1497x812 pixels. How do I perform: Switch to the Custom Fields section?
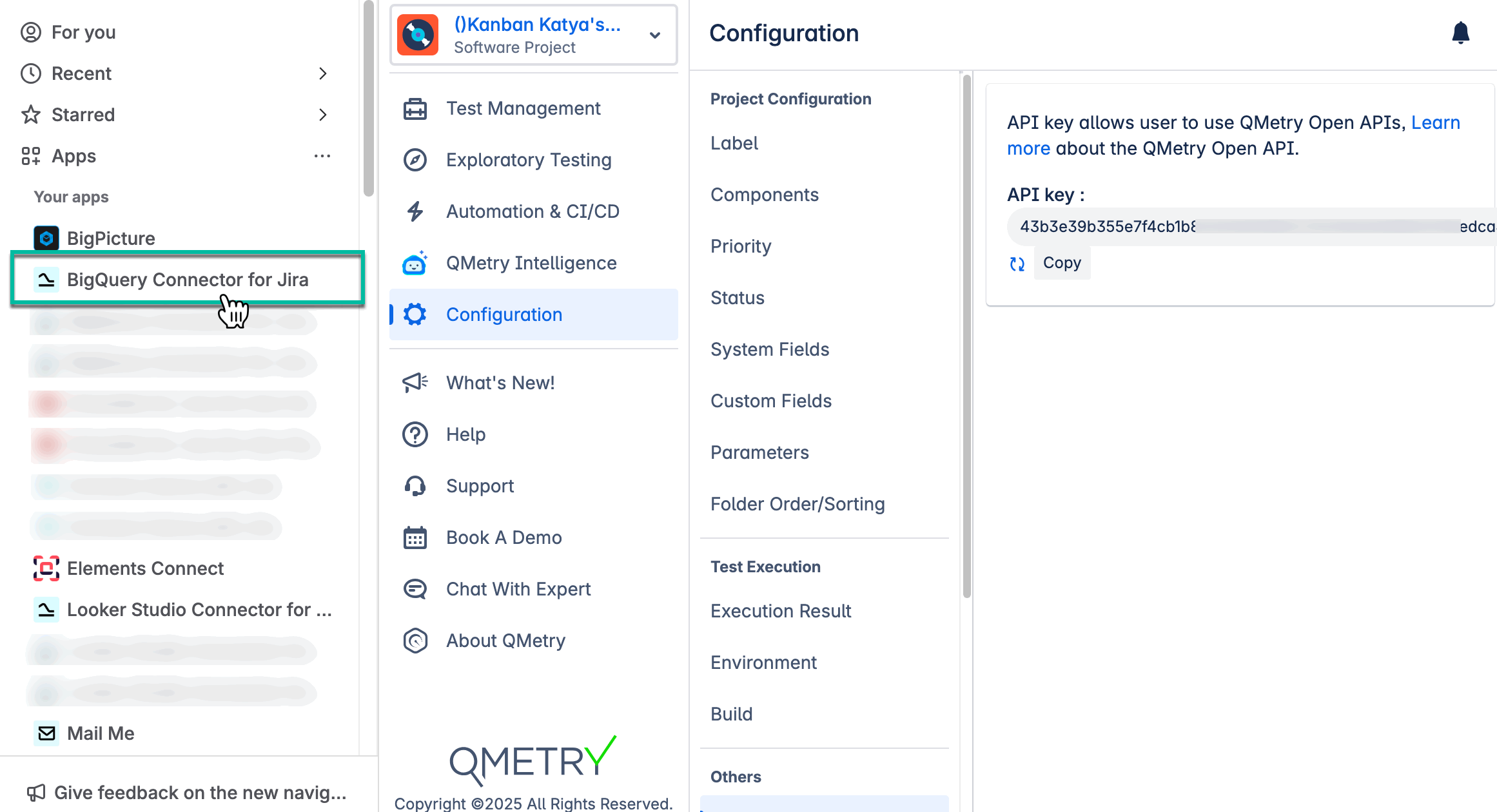(771, 400)
